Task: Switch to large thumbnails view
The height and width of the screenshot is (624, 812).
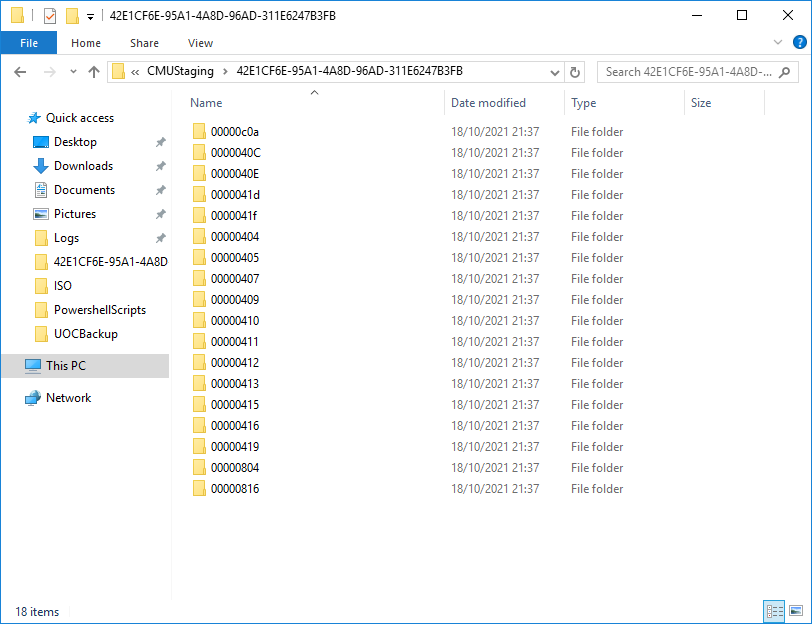Action: (796, 611)
